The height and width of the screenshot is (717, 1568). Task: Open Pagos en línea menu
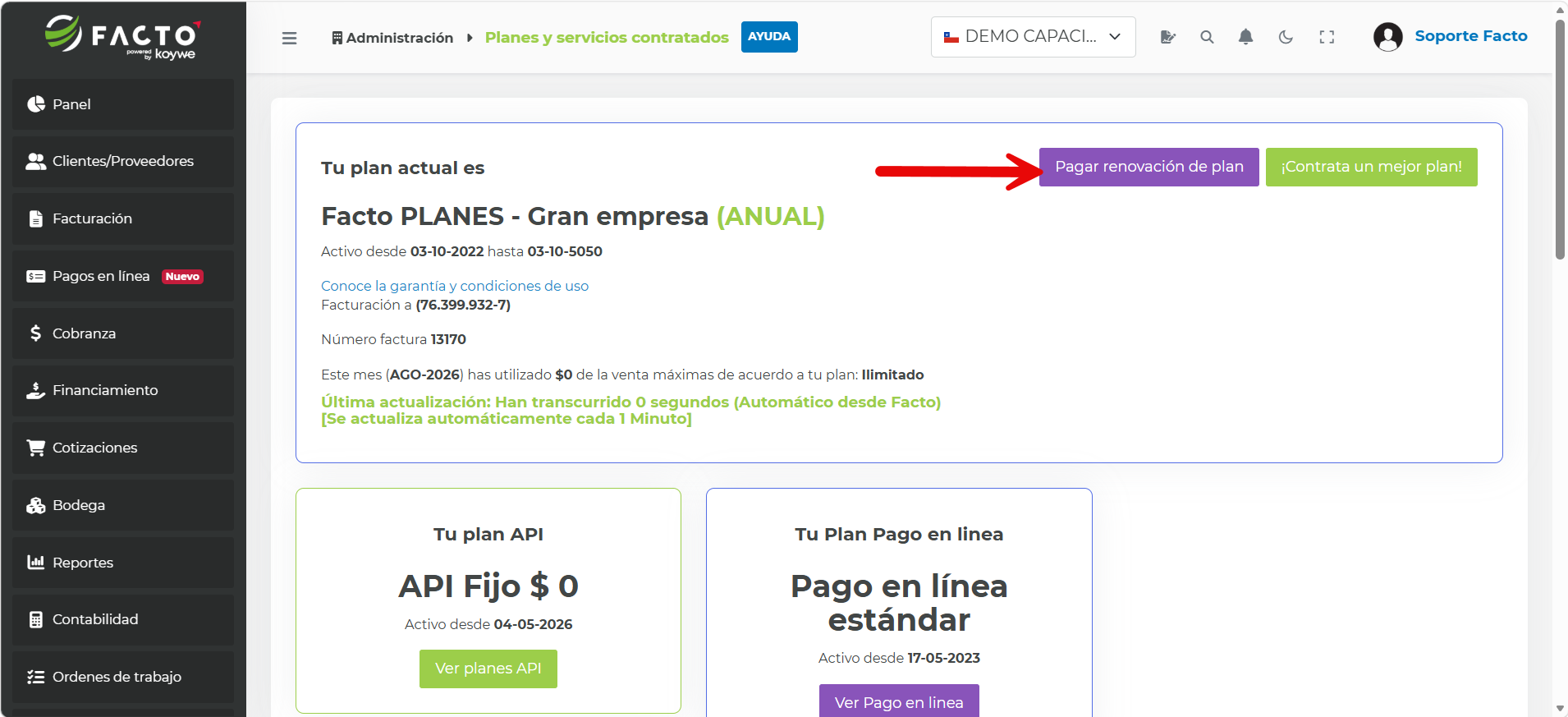(123, 276)
